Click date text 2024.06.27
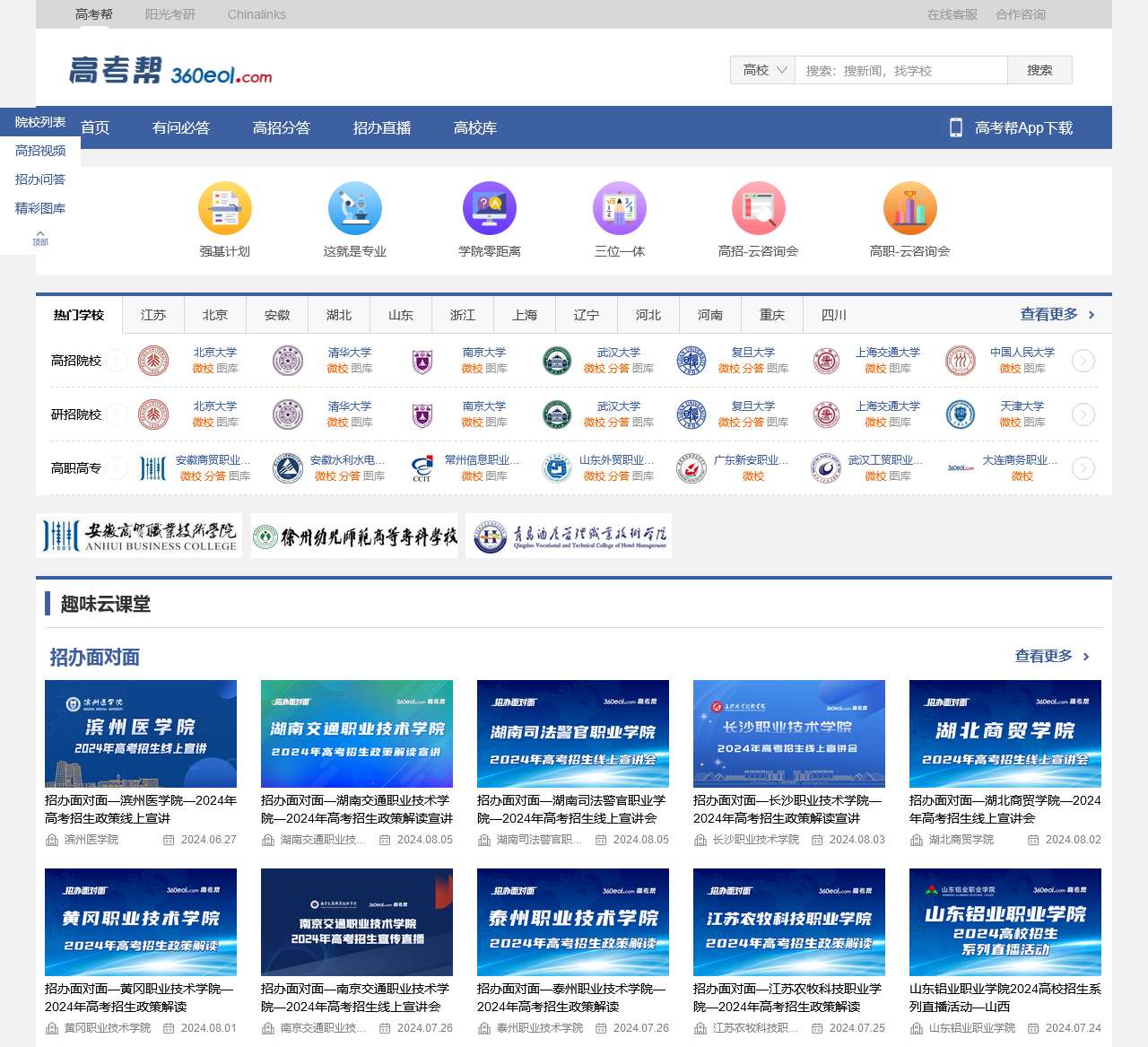This screenshot has width=1148, height=1047. pos(209,840)
